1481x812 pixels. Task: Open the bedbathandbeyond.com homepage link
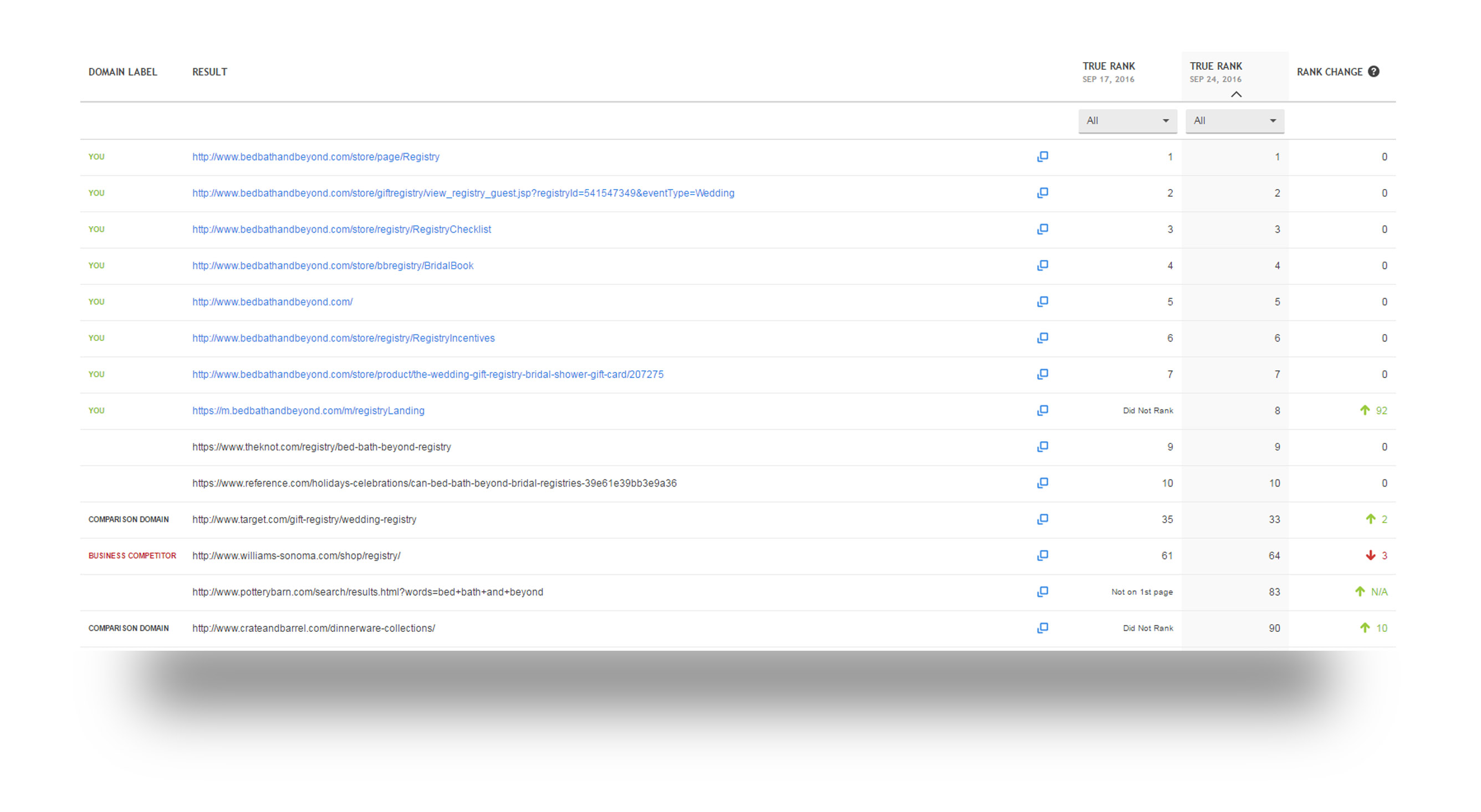273,302
